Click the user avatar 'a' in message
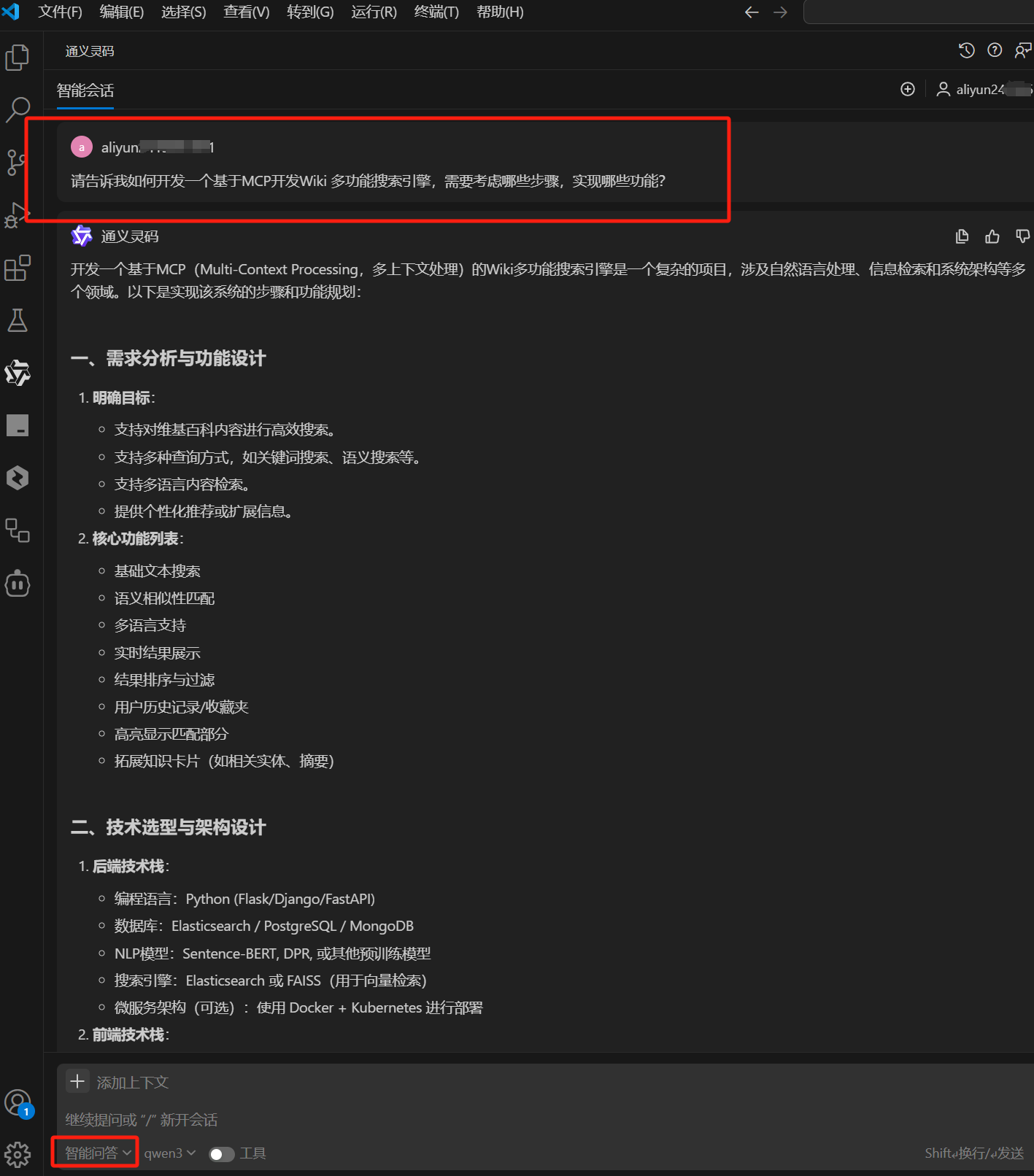Image resolution: width=1034 pixels, height=1176 pixels. (x=82, y=147)
